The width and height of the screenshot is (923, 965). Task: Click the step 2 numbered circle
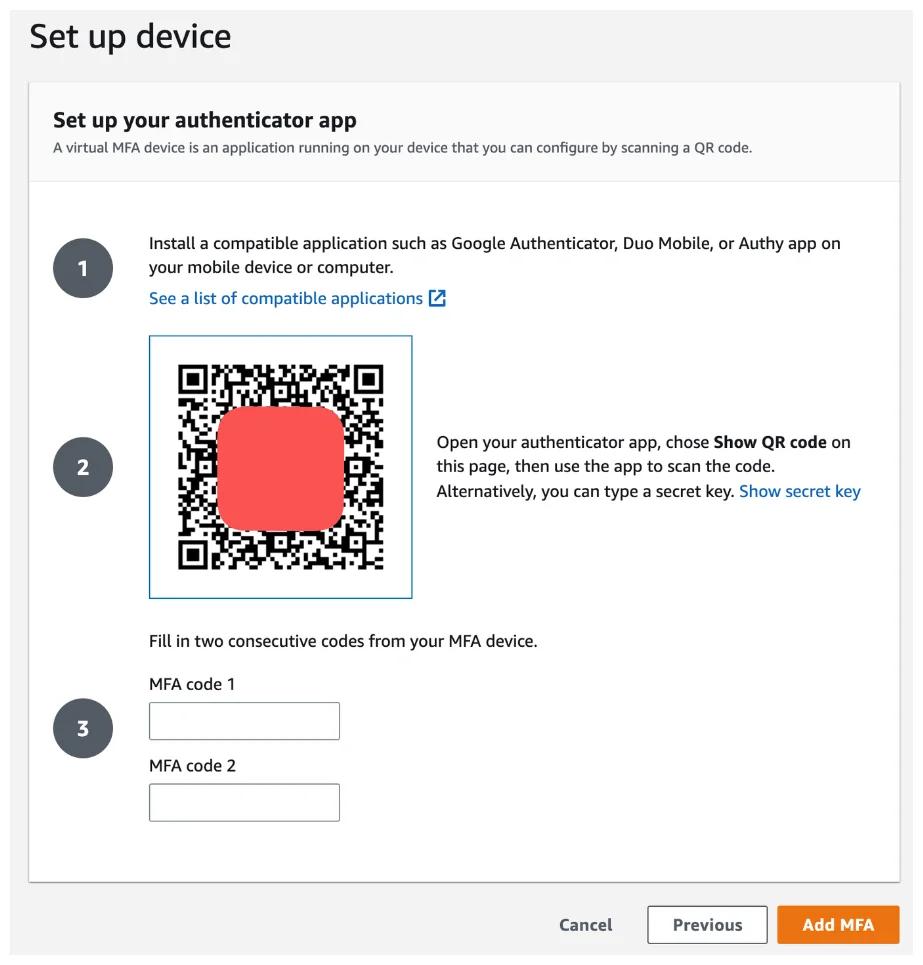click(x=83, y=466)
